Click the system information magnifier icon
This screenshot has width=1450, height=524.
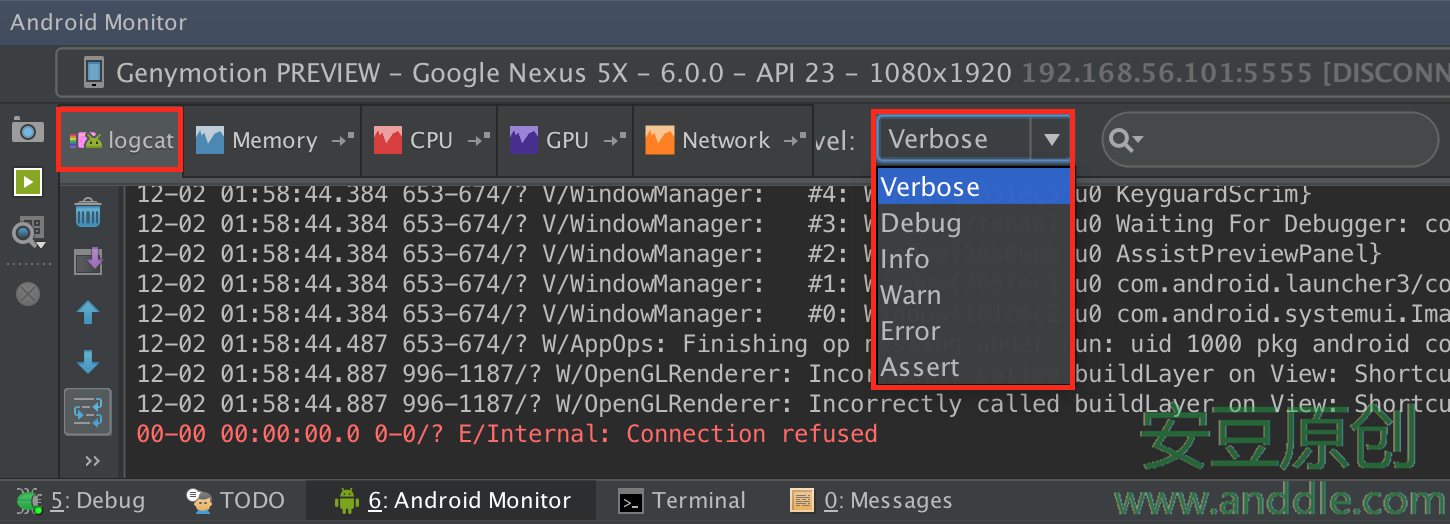pos(27,234)
